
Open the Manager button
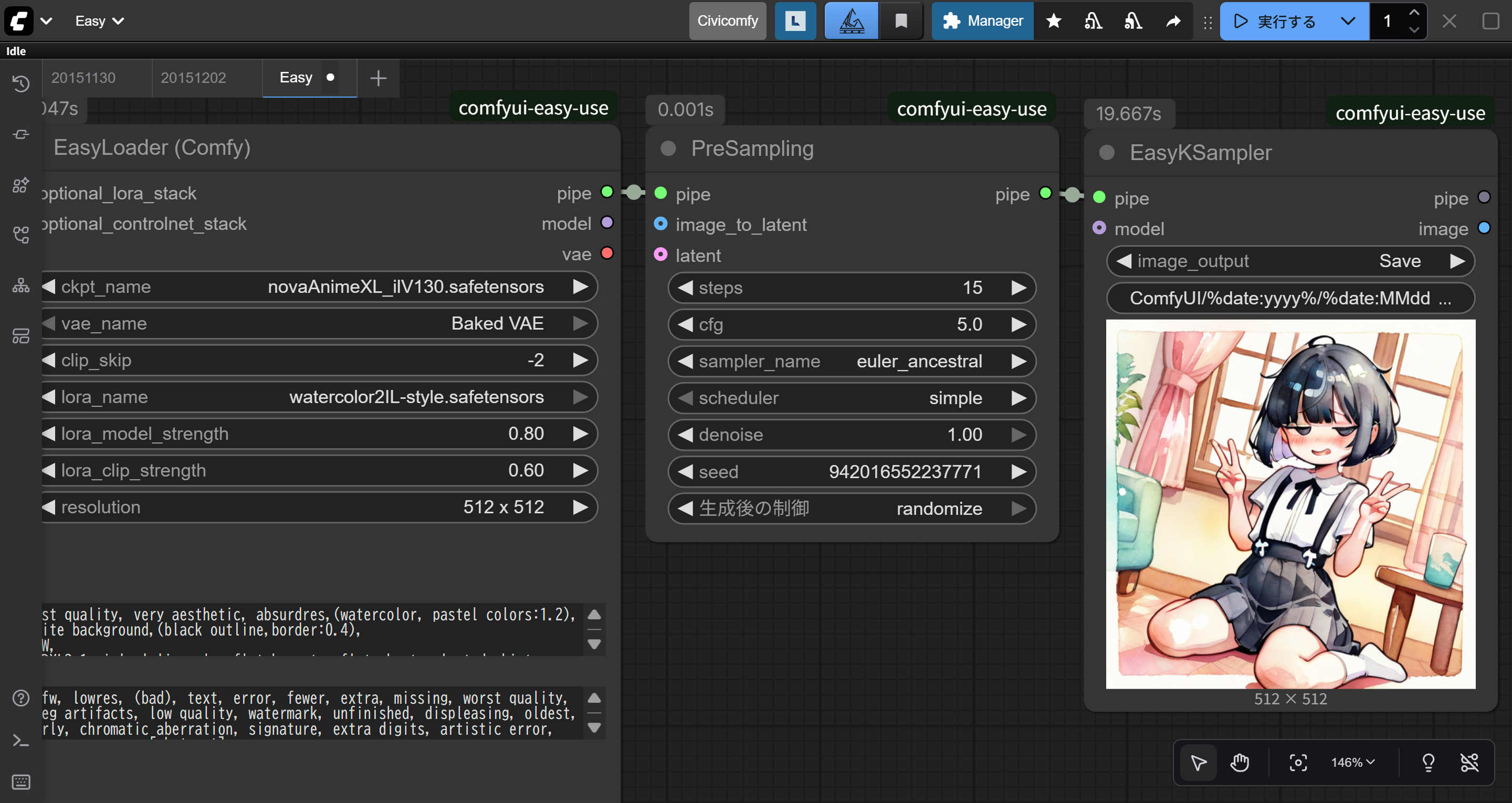click(x=983, y=21)
